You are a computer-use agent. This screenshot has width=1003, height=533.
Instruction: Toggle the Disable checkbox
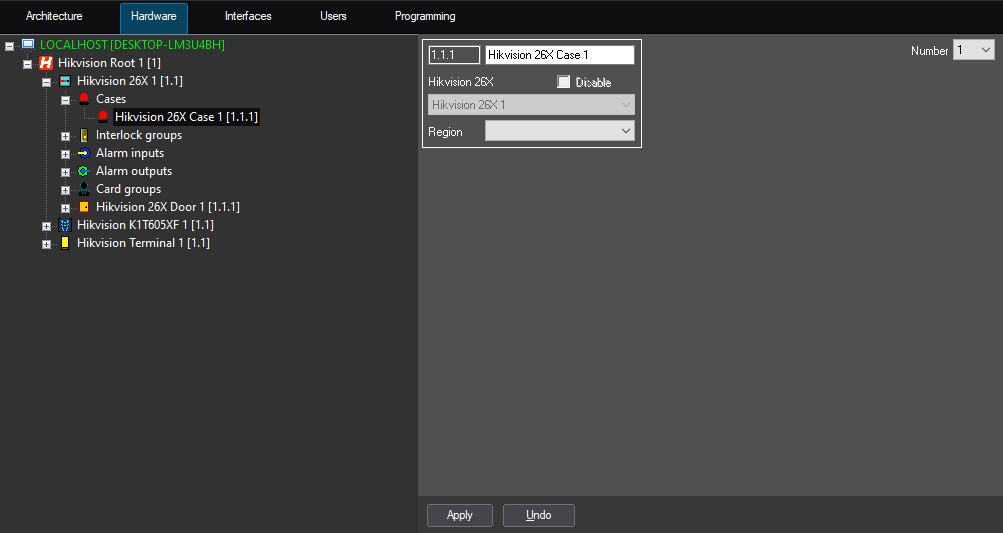click(564, 82)
